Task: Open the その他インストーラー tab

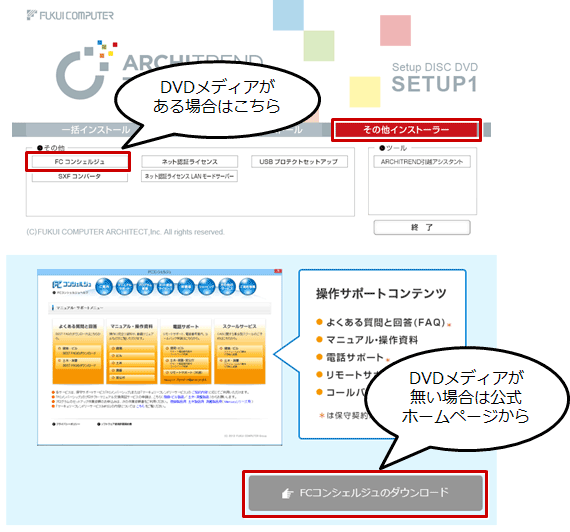Action: (406, 130)
